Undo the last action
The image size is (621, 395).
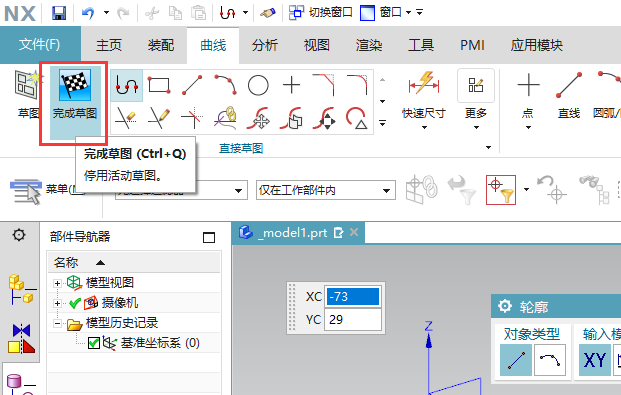88,13
